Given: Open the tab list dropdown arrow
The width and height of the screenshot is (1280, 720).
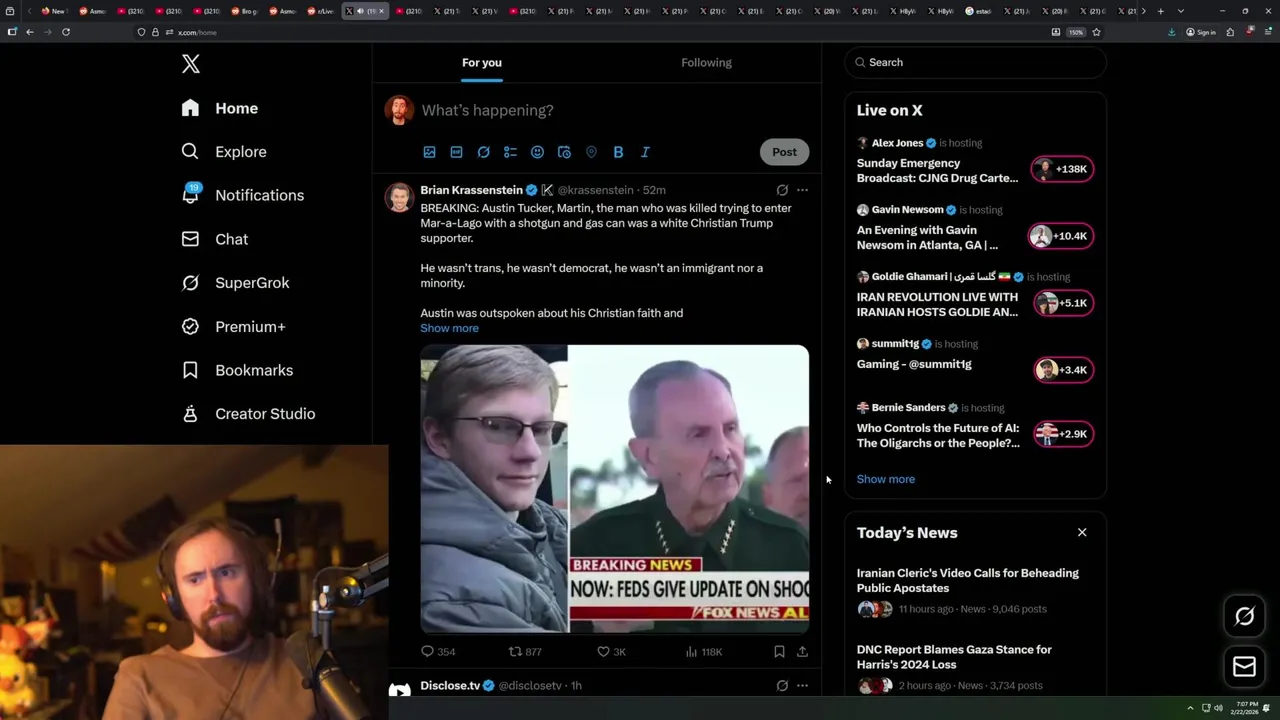Looking at the screenshot, I should (1181, 11).
